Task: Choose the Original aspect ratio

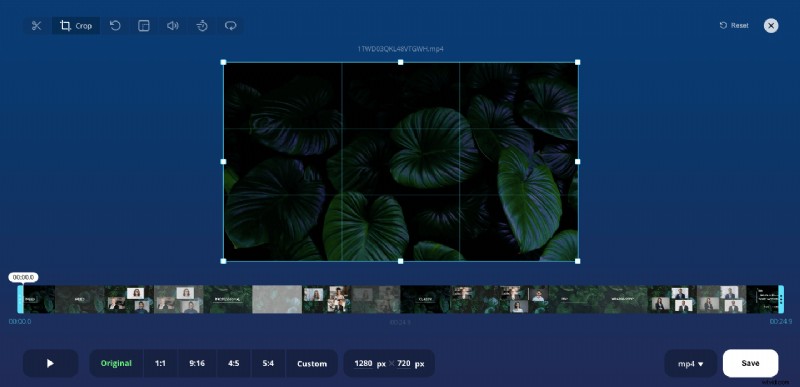Action: [x=116, y=363]
